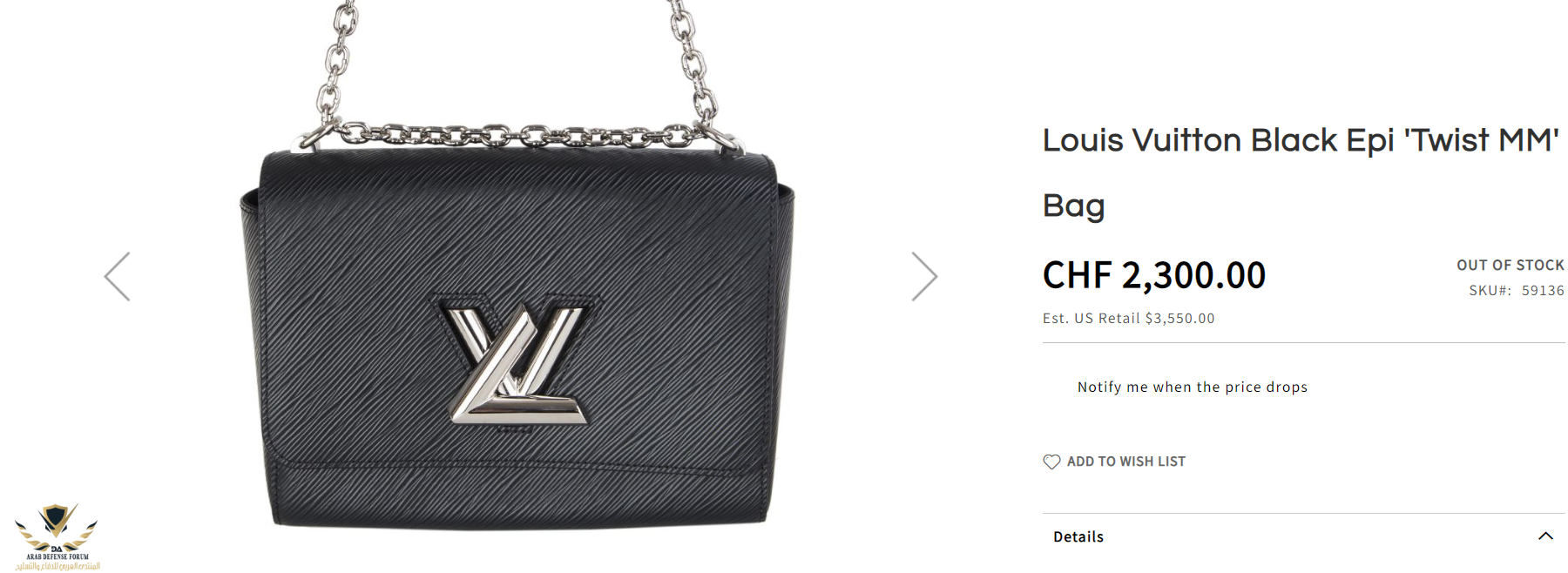Click the SKU# label text

pos(1490,290)
